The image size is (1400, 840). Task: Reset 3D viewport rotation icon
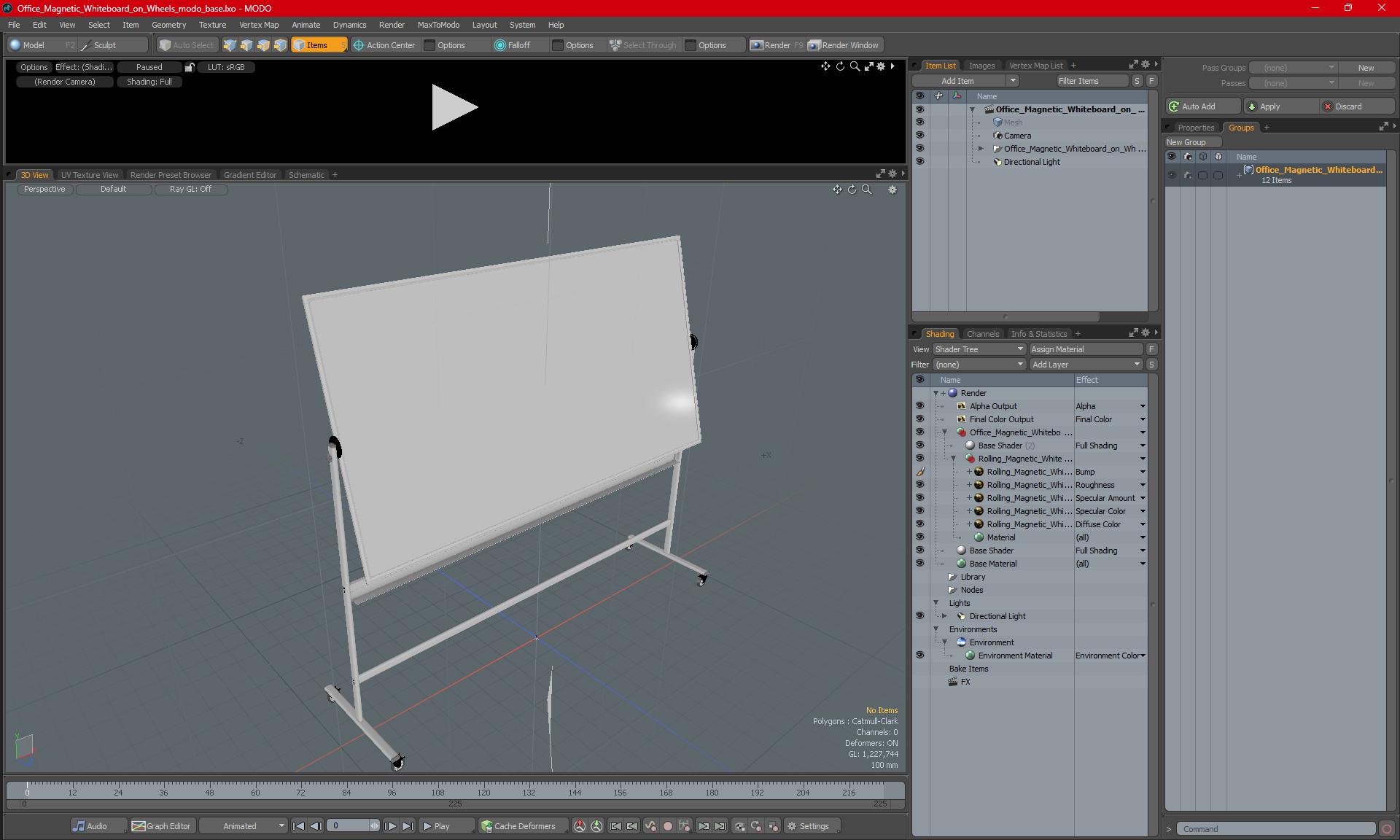pyautogui.click(x=852, y=190)
